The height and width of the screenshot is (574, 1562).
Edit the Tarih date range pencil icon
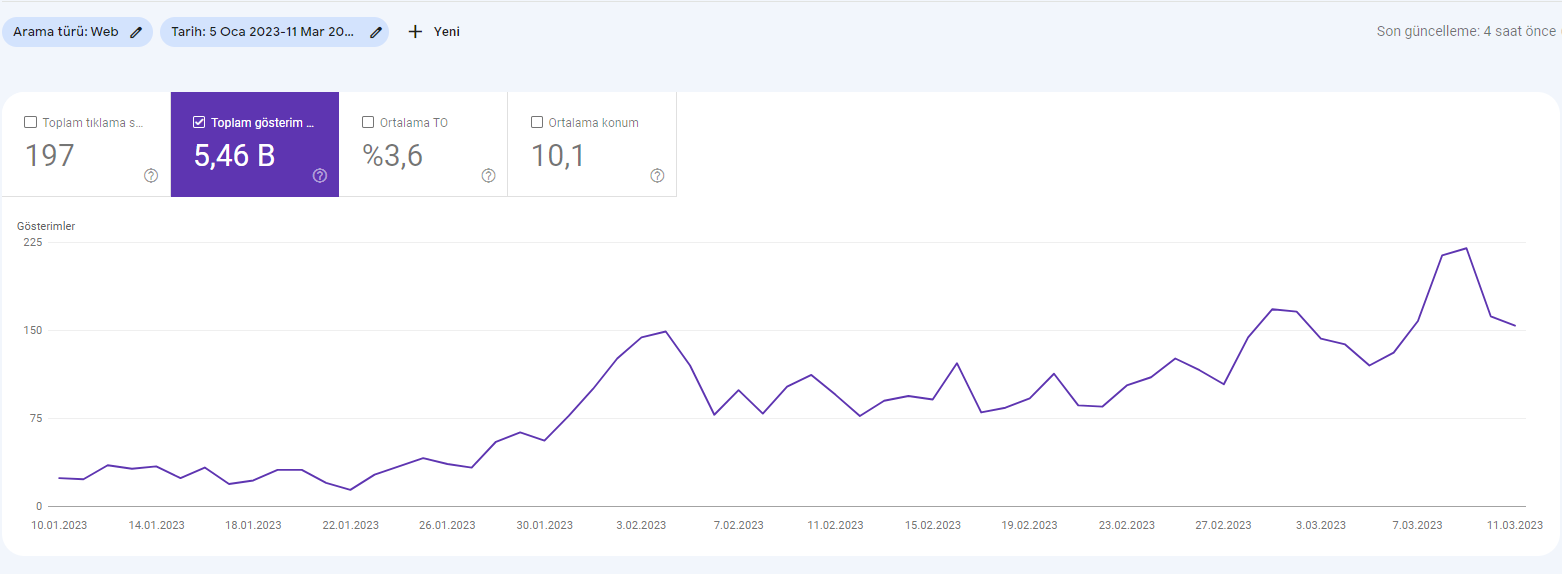tap(376, 32)
